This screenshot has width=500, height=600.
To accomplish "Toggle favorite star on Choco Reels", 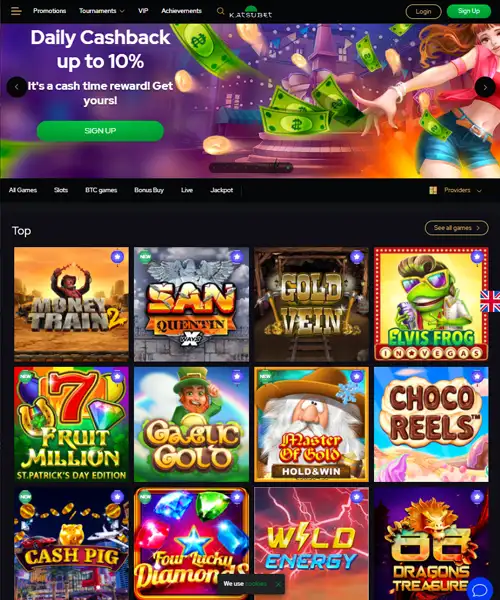I will tap(477, 377).
